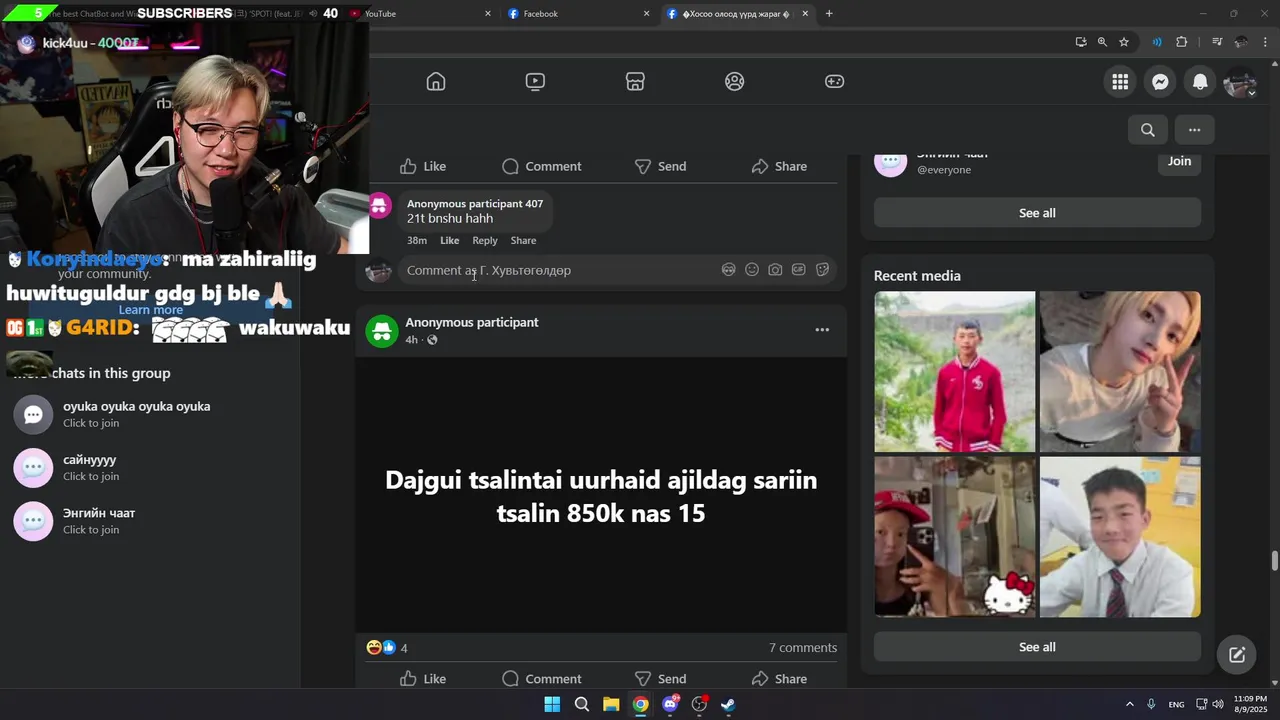1280x720 pixels.
Task: Open Steam from the taskbar
Action: click(x=729, y=704)
